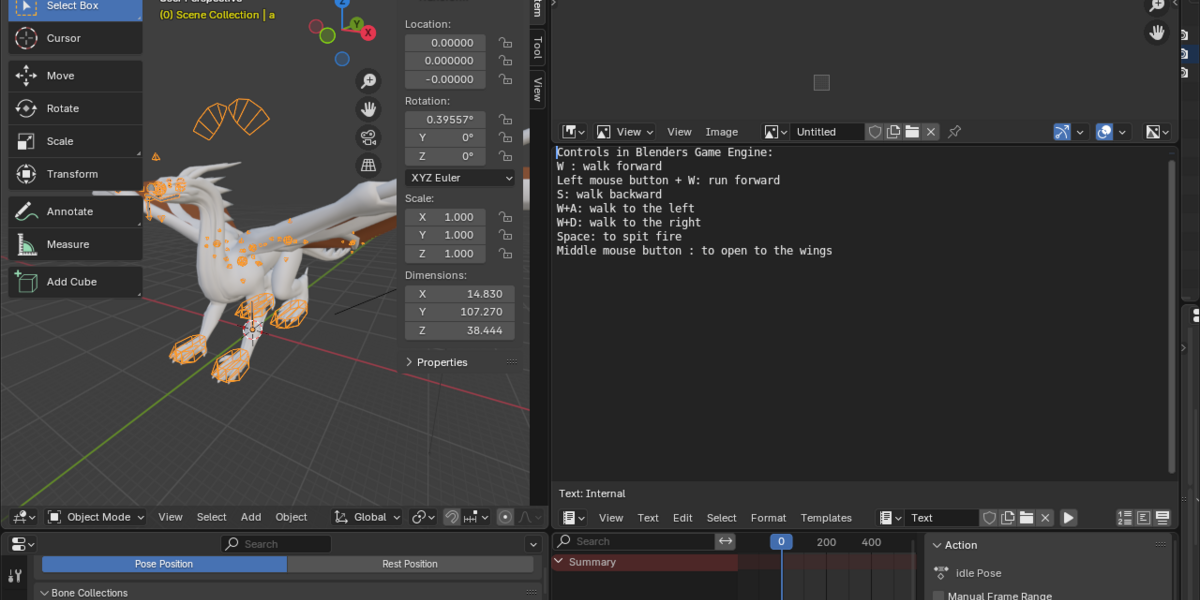Open the Image menu in image editor

(x=721, y=132)
